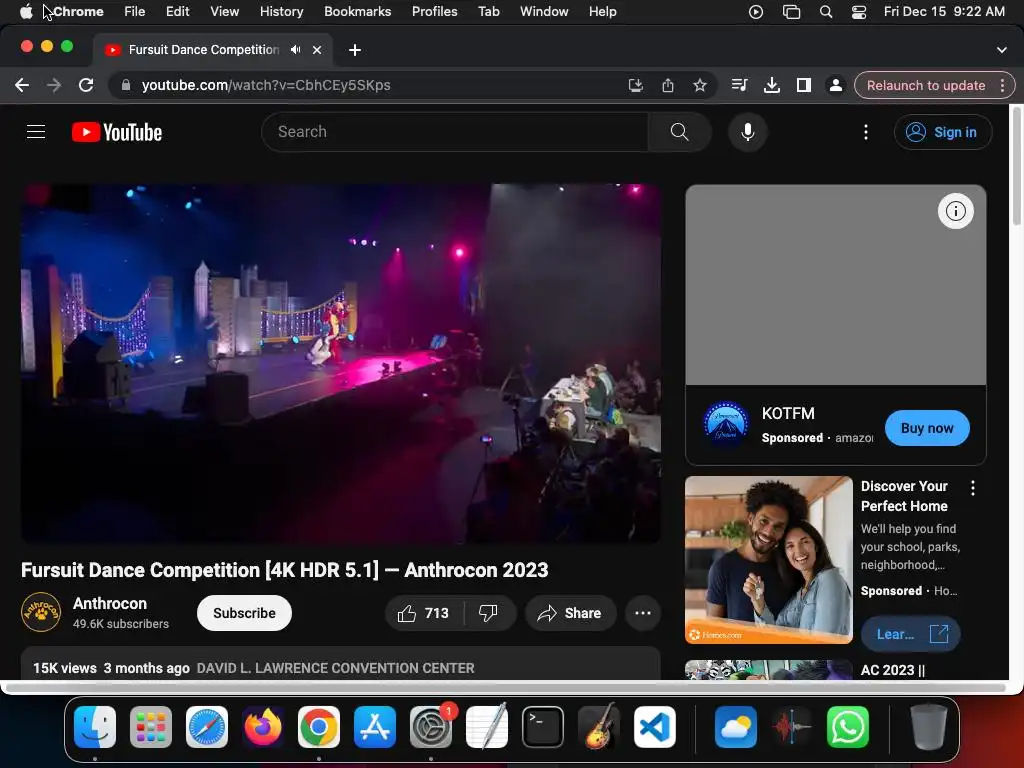Open Screen Mirroring menu bar icon

coord(792,12)
